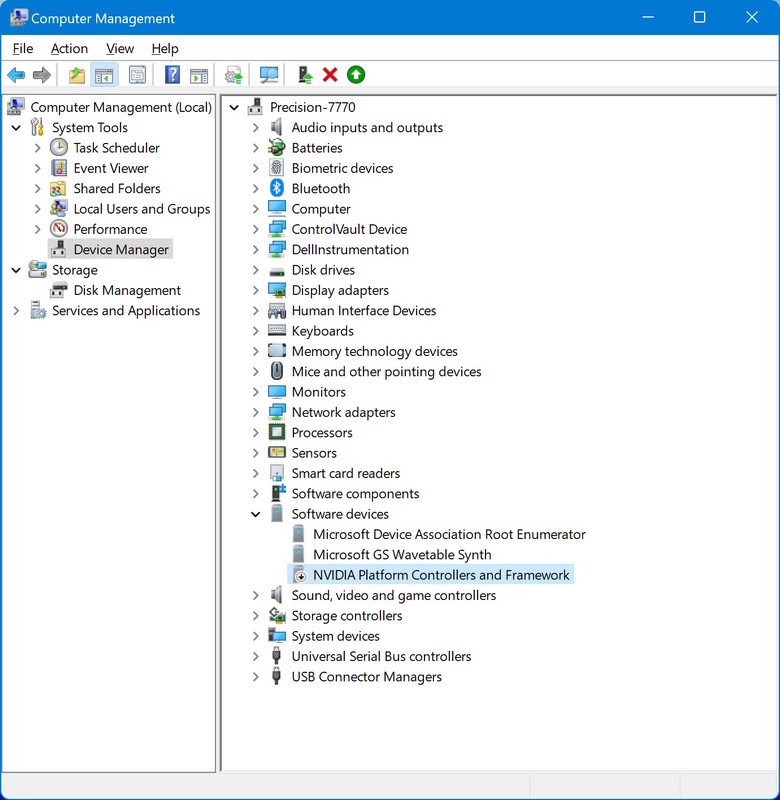Viewport: 780px width, 800px height.
Task: Open the Action menu
Action: tap(69, 48)
